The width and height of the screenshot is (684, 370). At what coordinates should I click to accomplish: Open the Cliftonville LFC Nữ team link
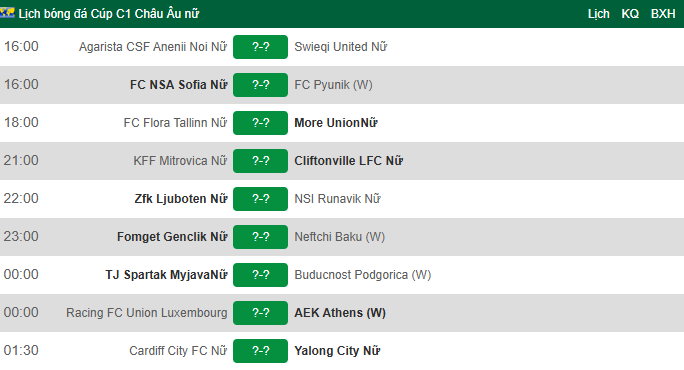coord(349,161)
